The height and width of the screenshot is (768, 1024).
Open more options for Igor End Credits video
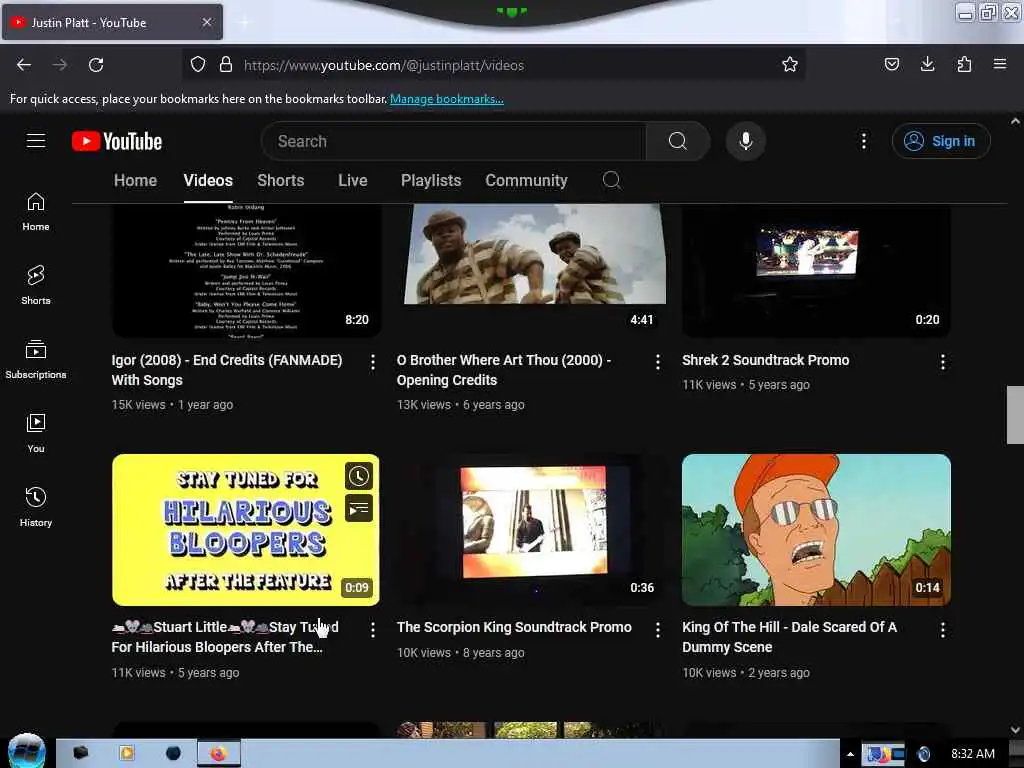click(373, 362)
